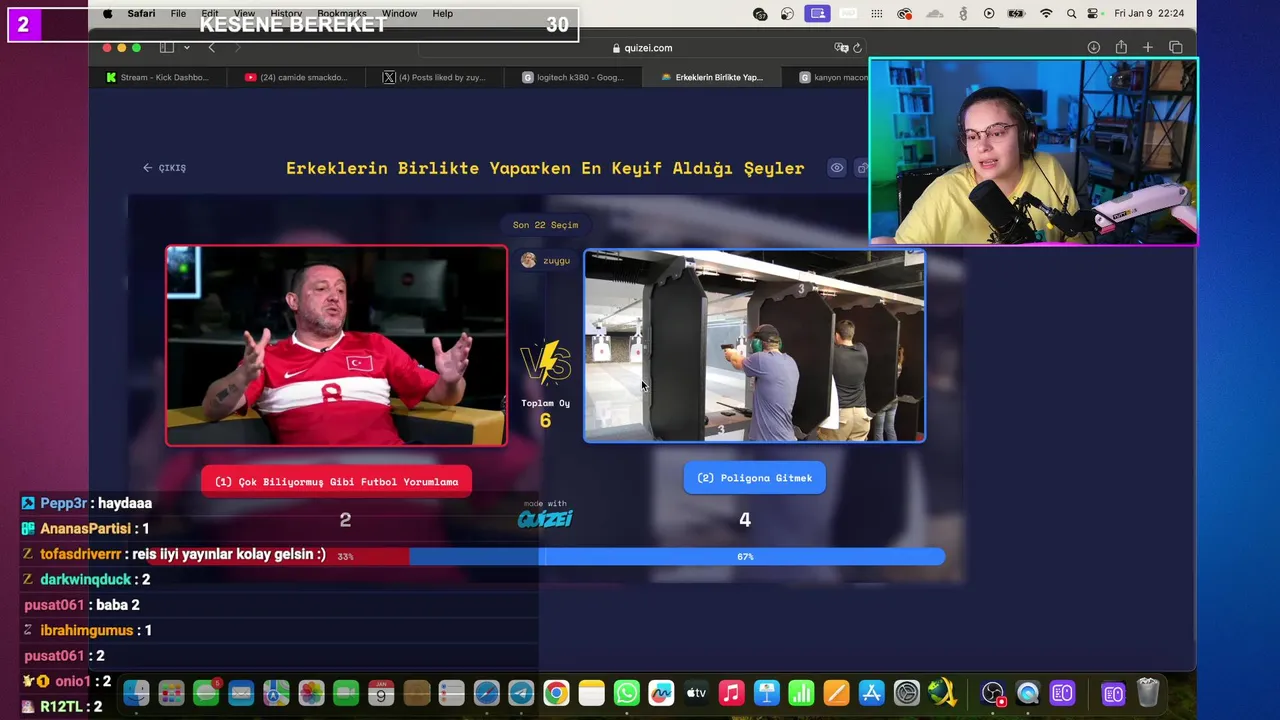Open the Safari menu in menu bar

141,14
